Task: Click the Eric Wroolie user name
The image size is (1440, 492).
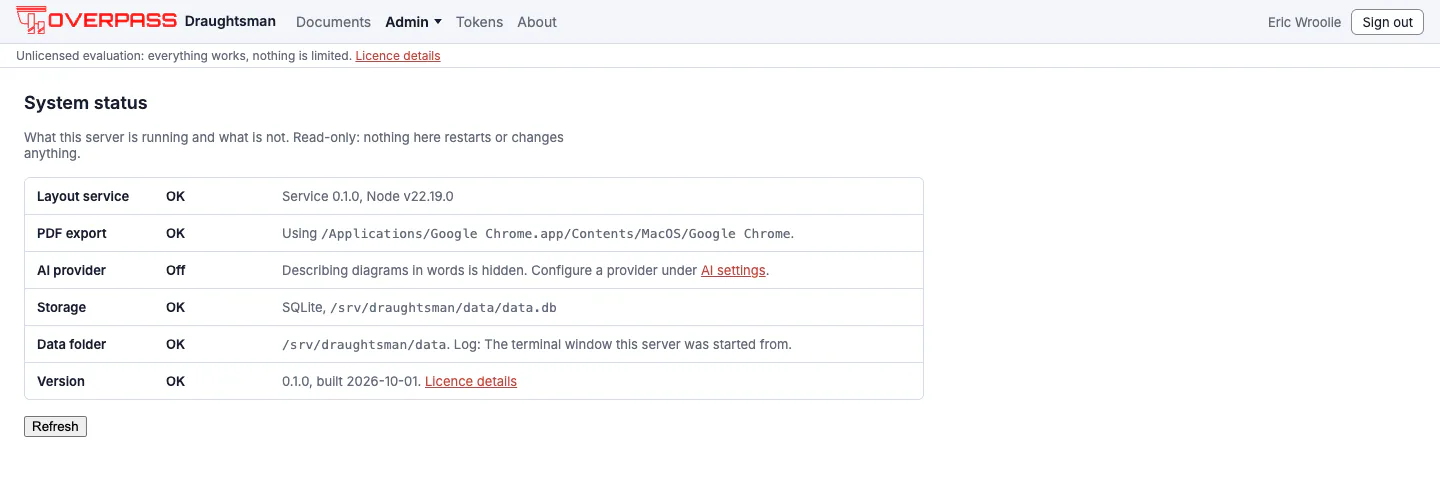Action: pyautogui.click(x=1304, y=22)
